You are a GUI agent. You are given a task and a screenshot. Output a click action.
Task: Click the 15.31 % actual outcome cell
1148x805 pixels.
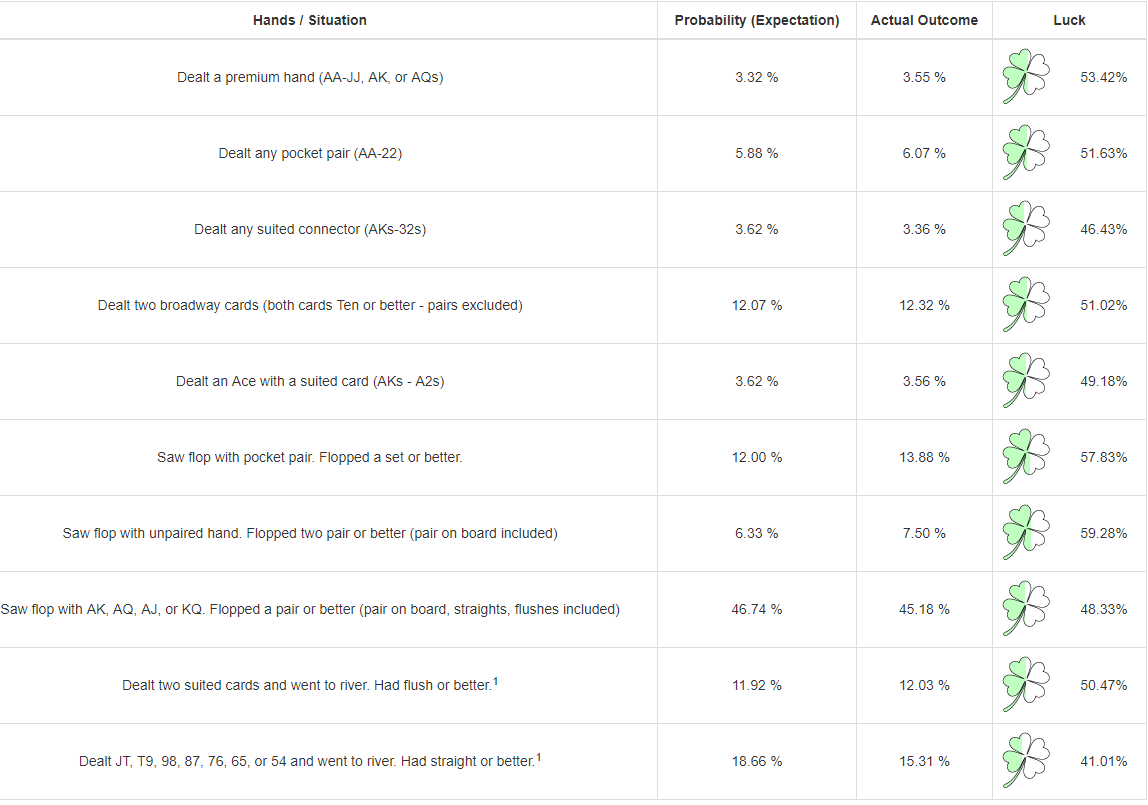click(x=924, y=762)
